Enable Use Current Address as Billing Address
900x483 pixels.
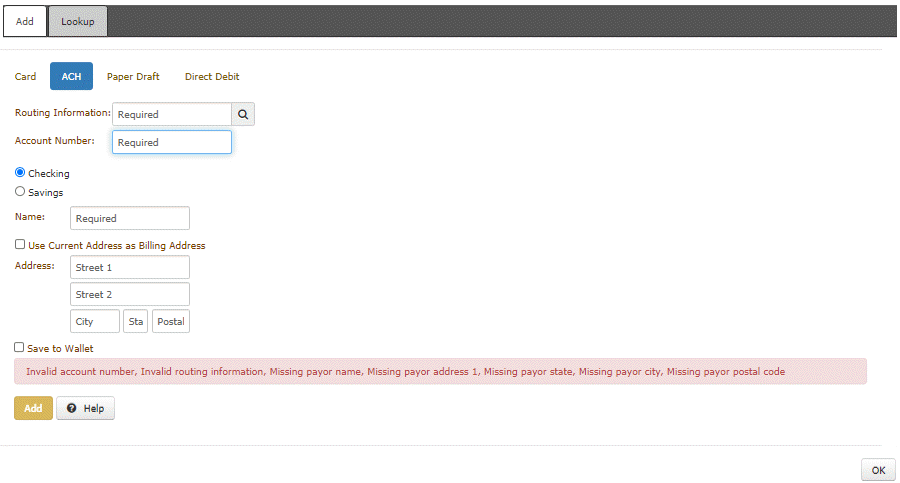pyautogui.click(x=20, y=245)
